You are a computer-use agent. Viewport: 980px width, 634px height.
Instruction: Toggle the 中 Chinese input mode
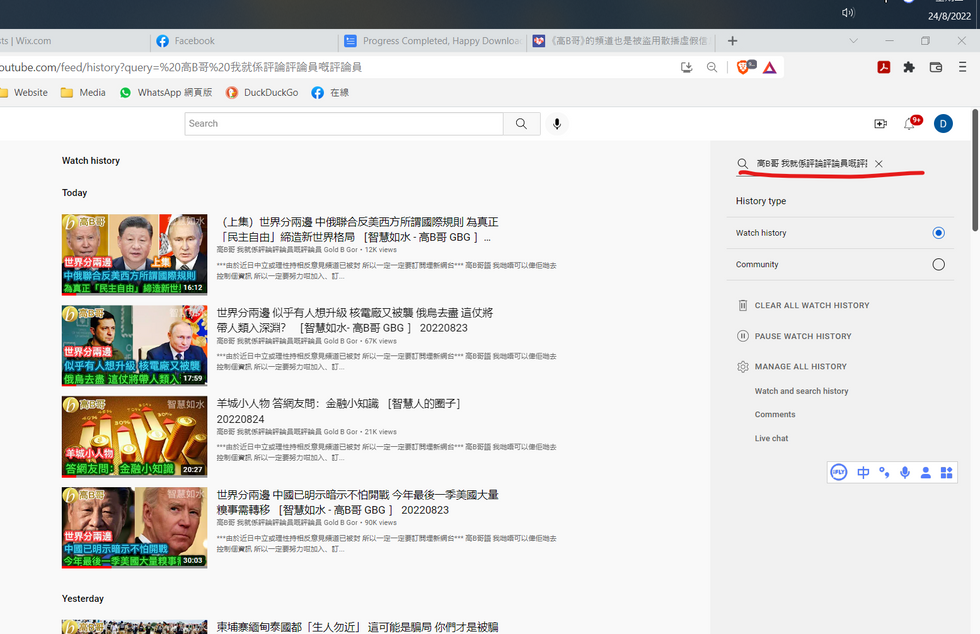[x=863, y=473]
